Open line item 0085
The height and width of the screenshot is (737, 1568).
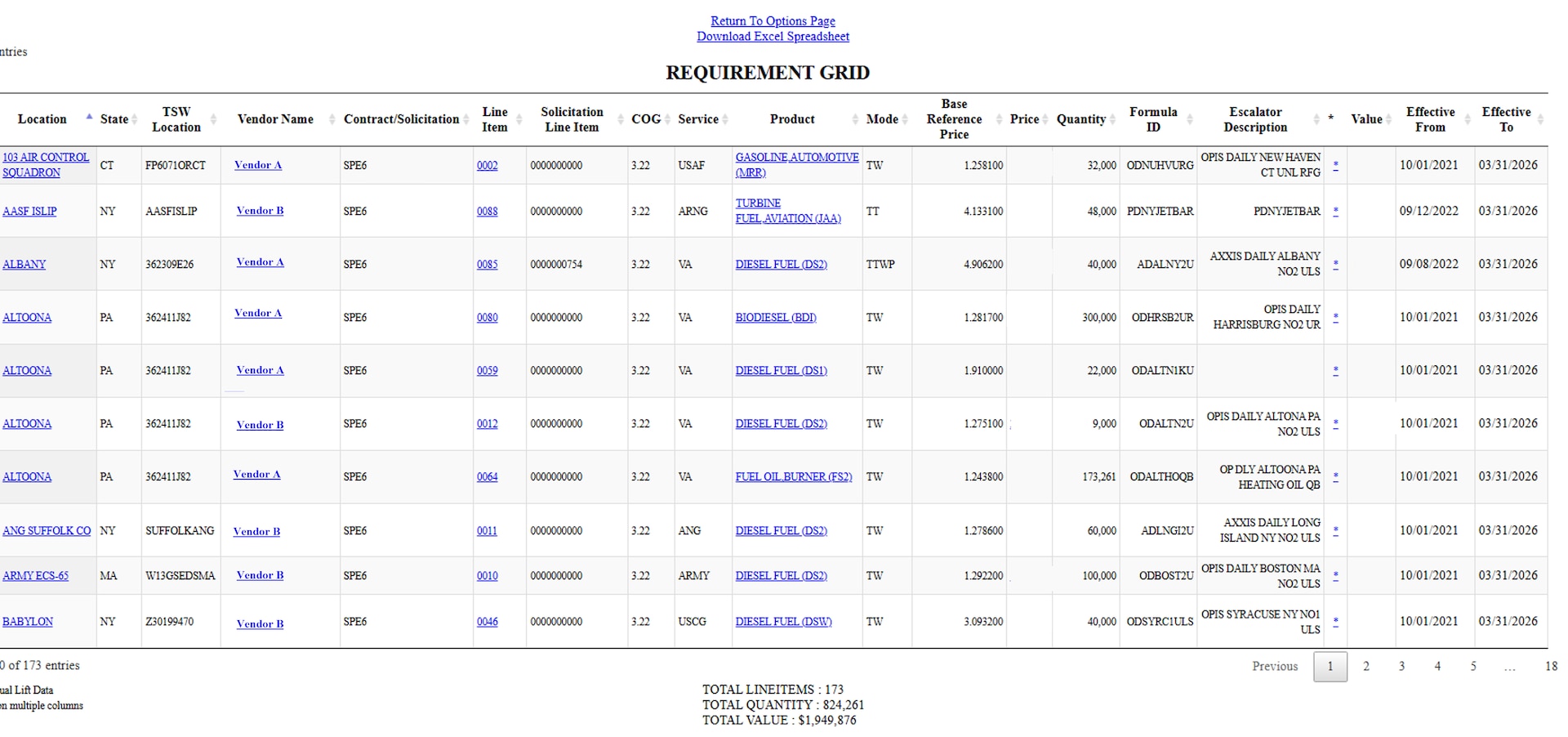coord(488,264)
